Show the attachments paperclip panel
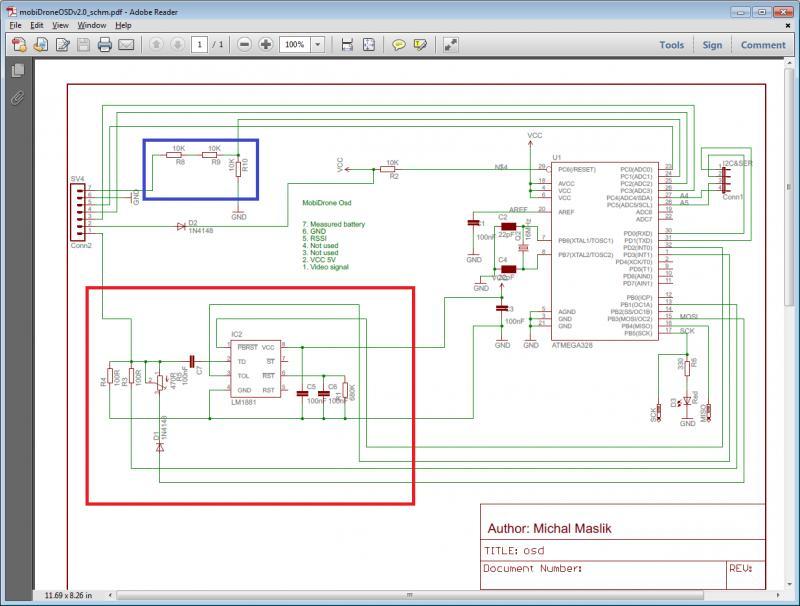Image resolution: width=800 pixels, height=606 pixels. click(x=17, y=97)
